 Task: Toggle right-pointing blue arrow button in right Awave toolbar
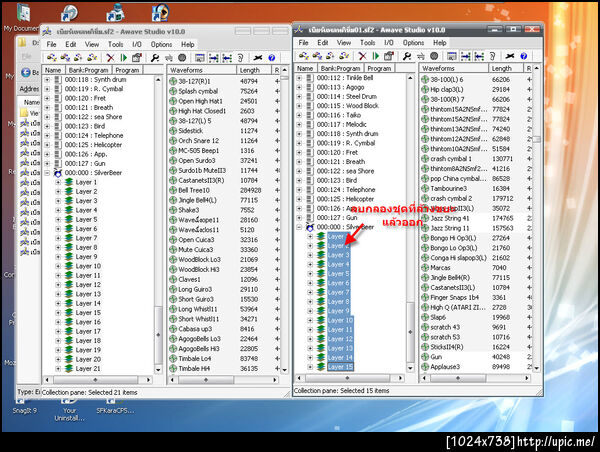(x=466, y=56)
